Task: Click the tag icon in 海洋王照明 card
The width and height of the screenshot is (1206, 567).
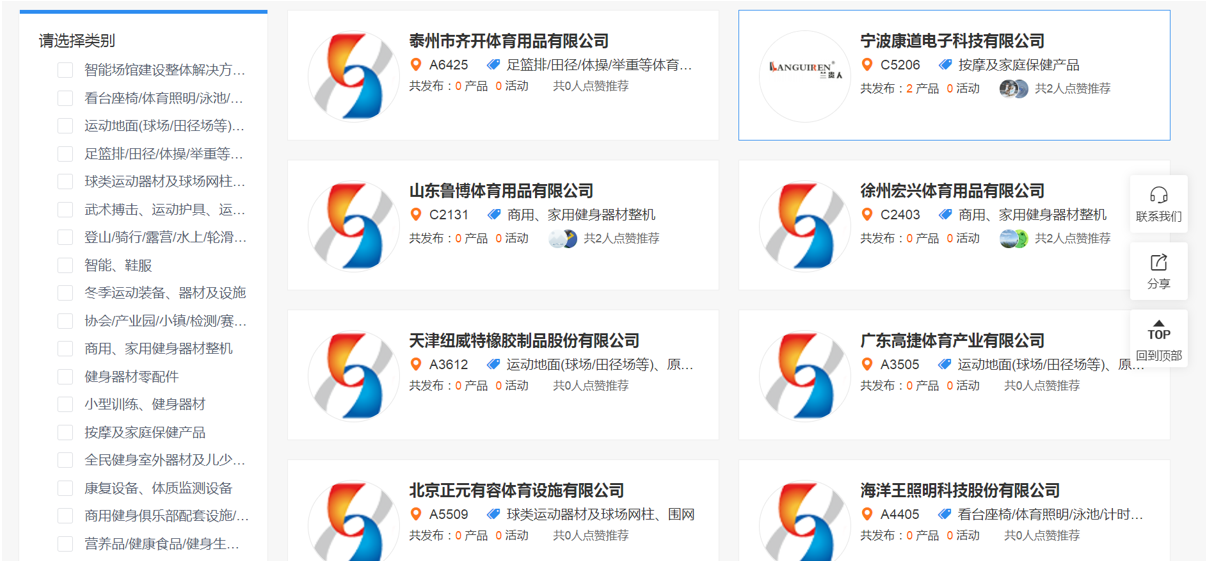Action: pyautogui.click(x=945, y=515)
